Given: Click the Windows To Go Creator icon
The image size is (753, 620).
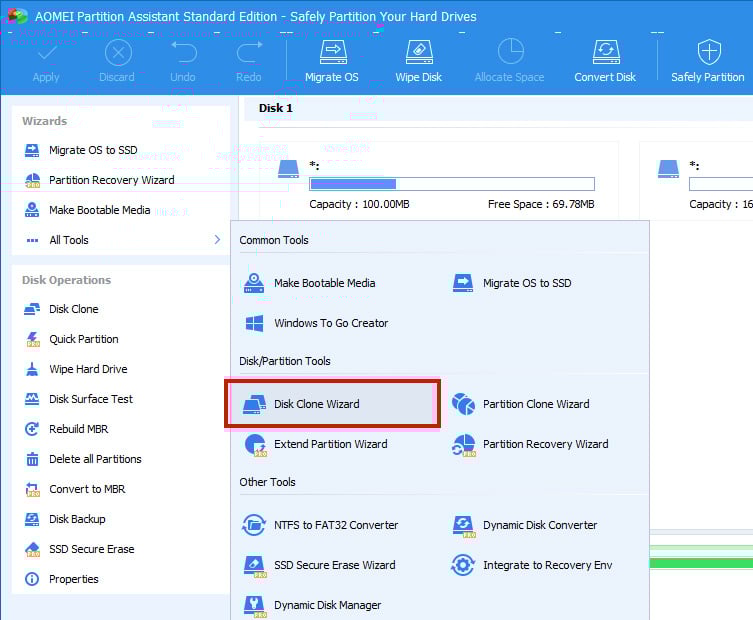Looking at the screenshot, I should coord(254,323).
